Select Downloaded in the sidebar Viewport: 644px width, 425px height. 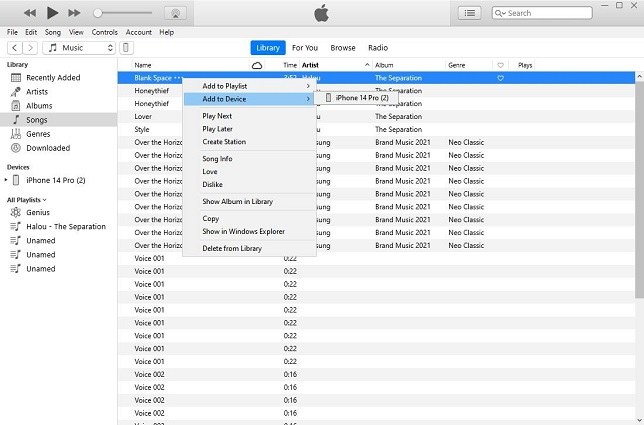click(58, 148)
